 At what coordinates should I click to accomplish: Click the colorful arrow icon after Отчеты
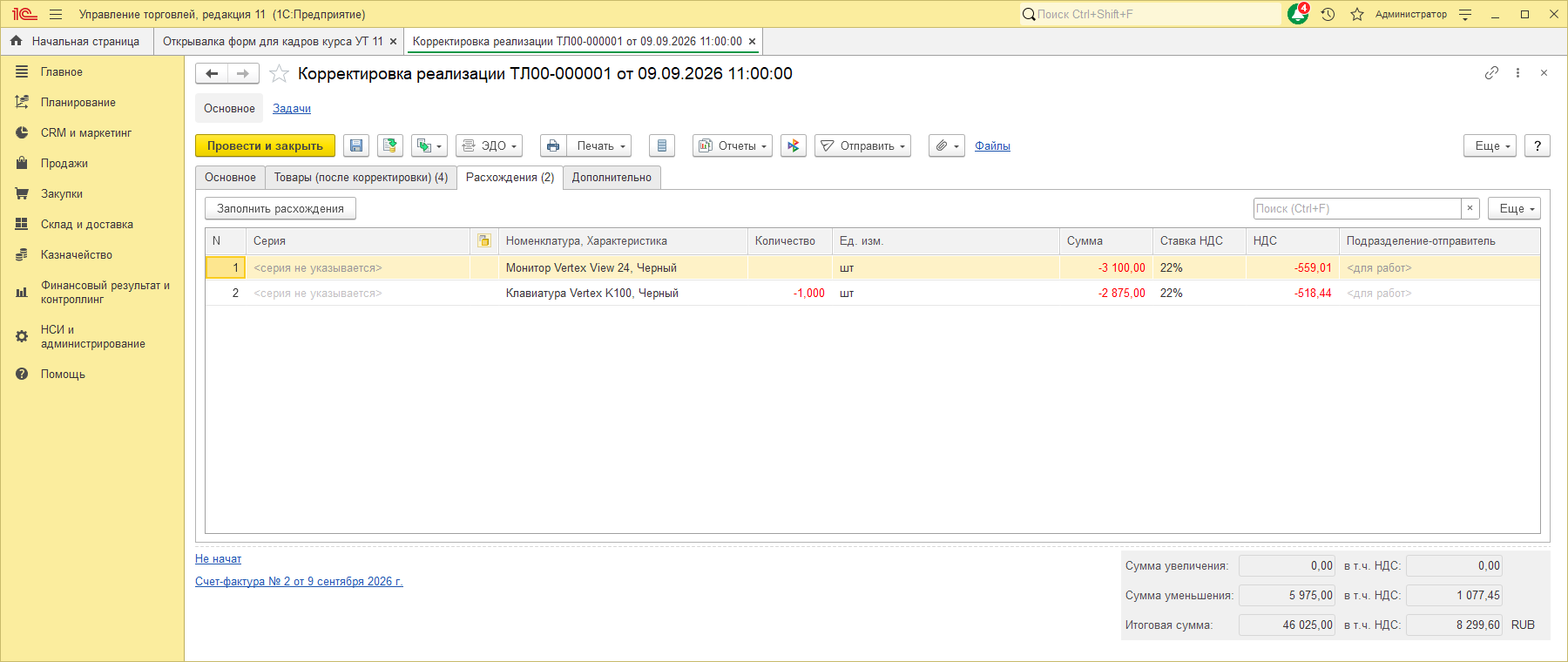(x=794, y=145)
